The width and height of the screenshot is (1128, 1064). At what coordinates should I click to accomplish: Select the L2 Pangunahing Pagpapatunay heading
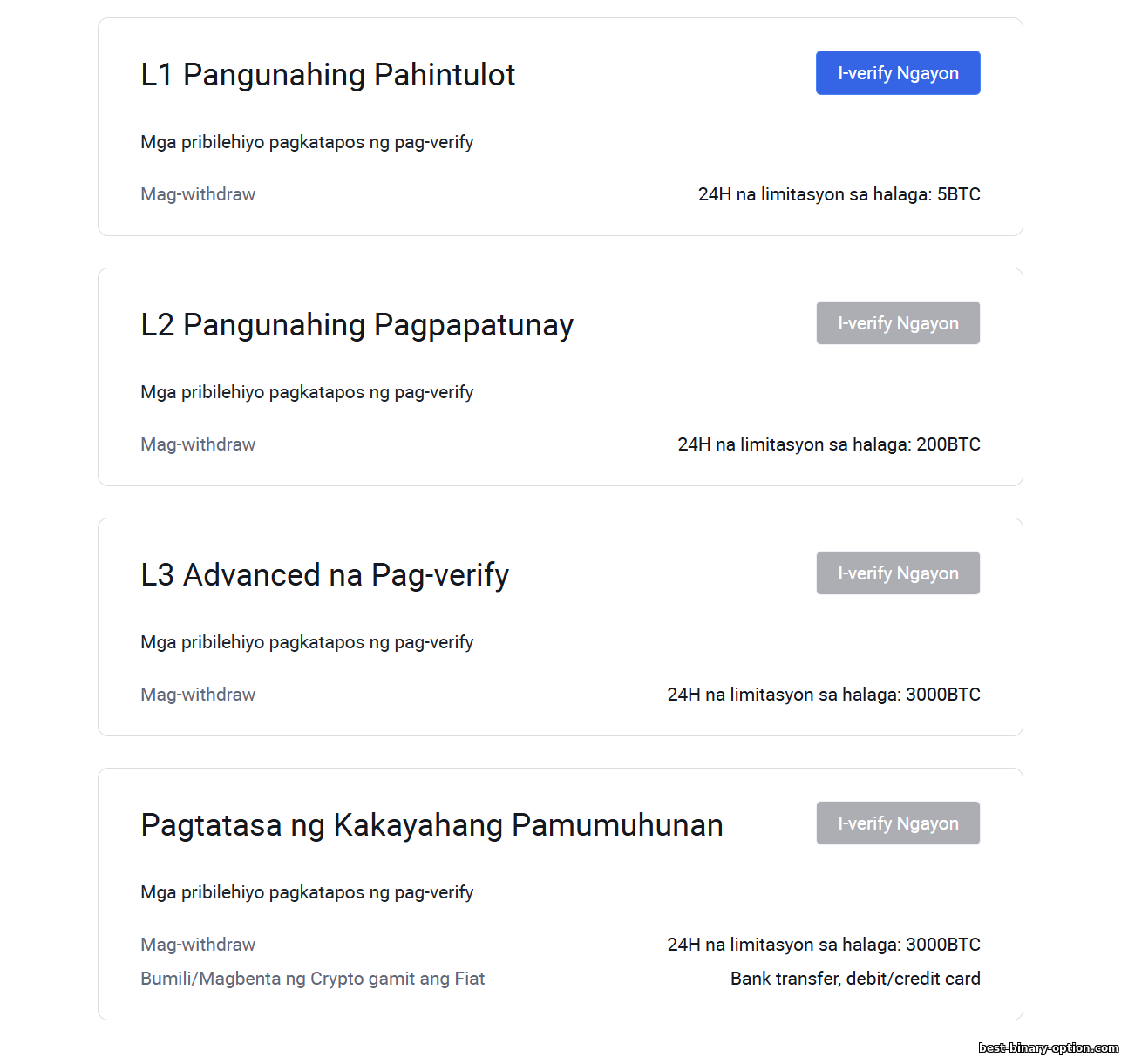click(x=357, y=325)
